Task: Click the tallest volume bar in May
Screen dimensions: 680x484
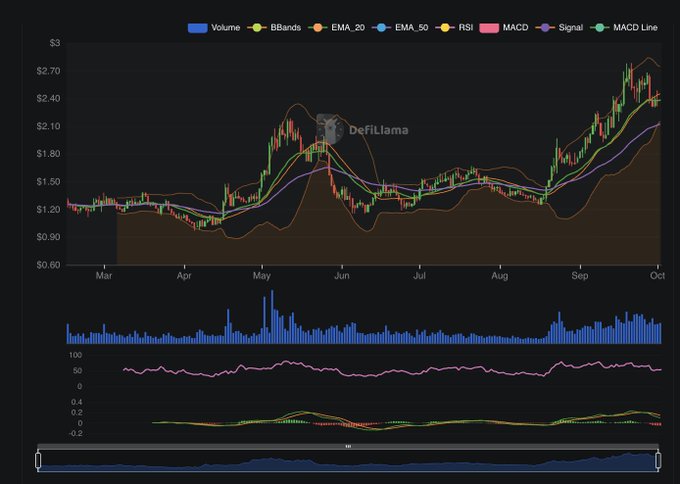Action: tap(272, 317)
